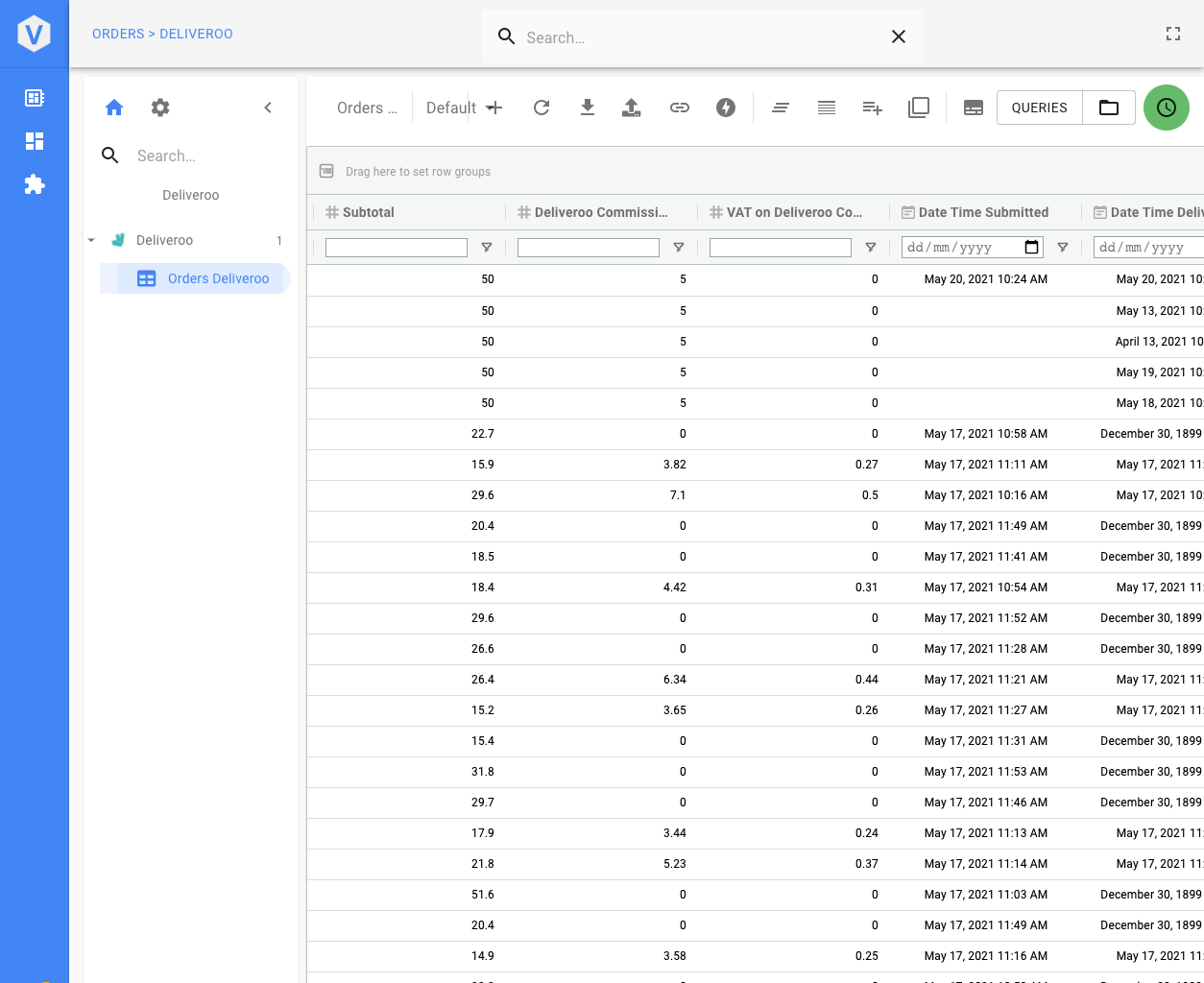Open filter options for Subtotal column
Screen dimensions: 1204x983
(487, 248)
